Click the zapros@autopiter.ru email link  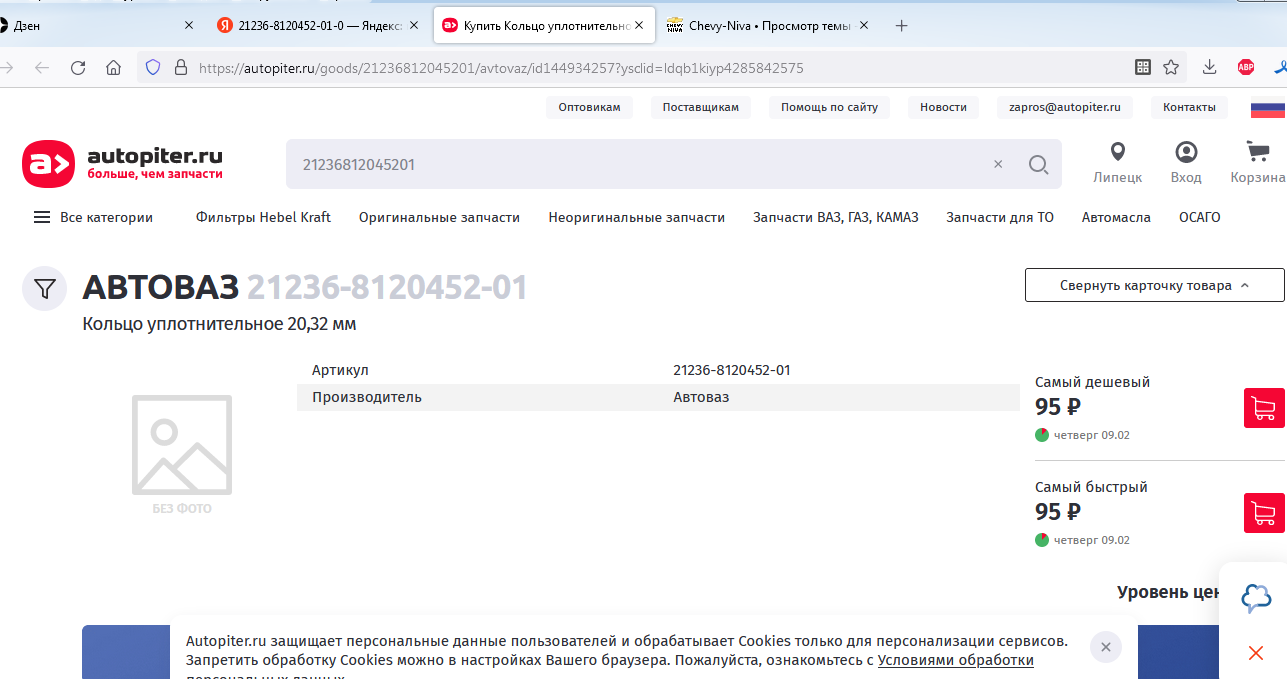[1064, 107]
